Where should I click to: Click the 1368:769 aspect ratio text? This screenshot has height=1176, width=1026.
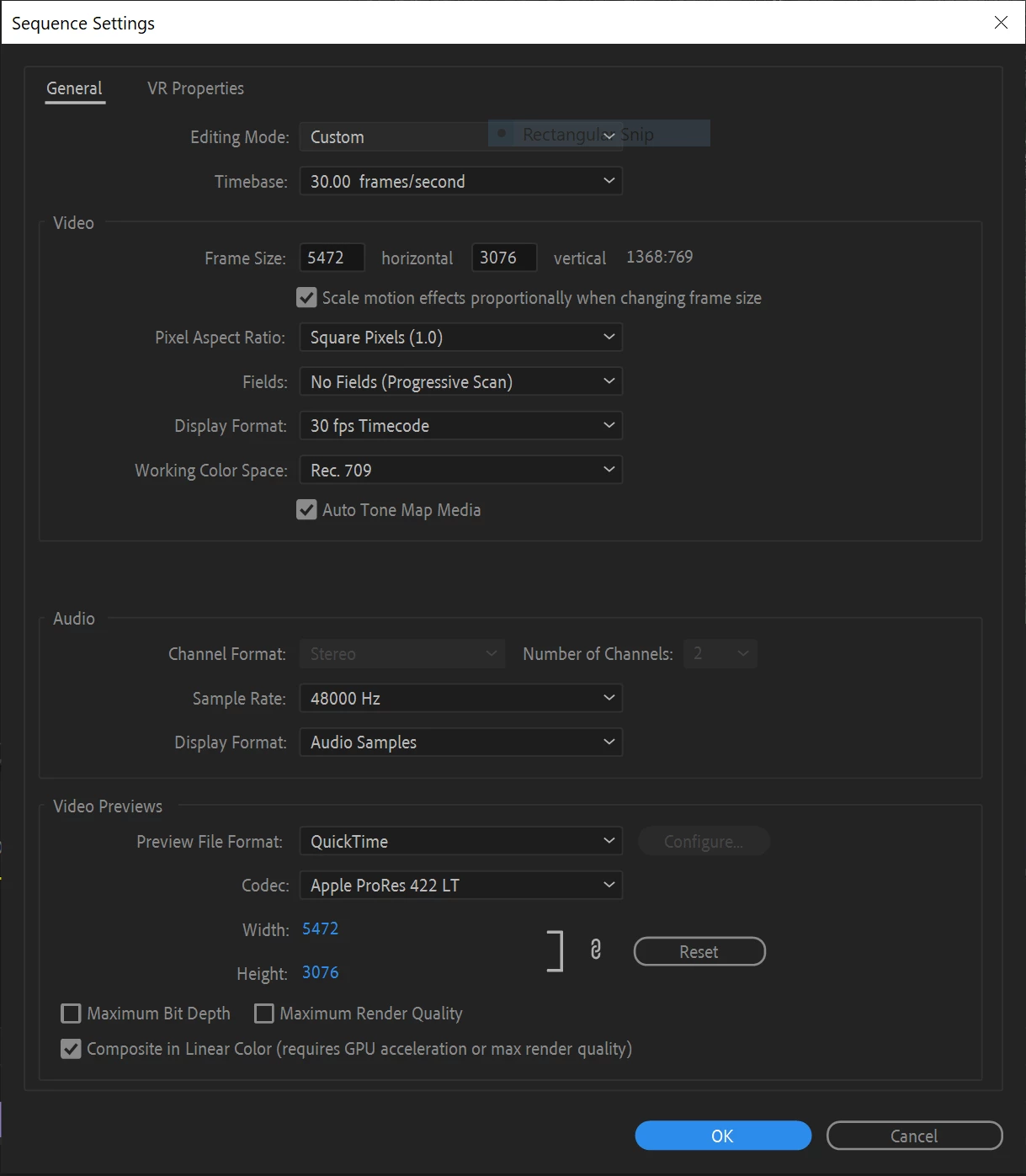(x=659, y=257)
